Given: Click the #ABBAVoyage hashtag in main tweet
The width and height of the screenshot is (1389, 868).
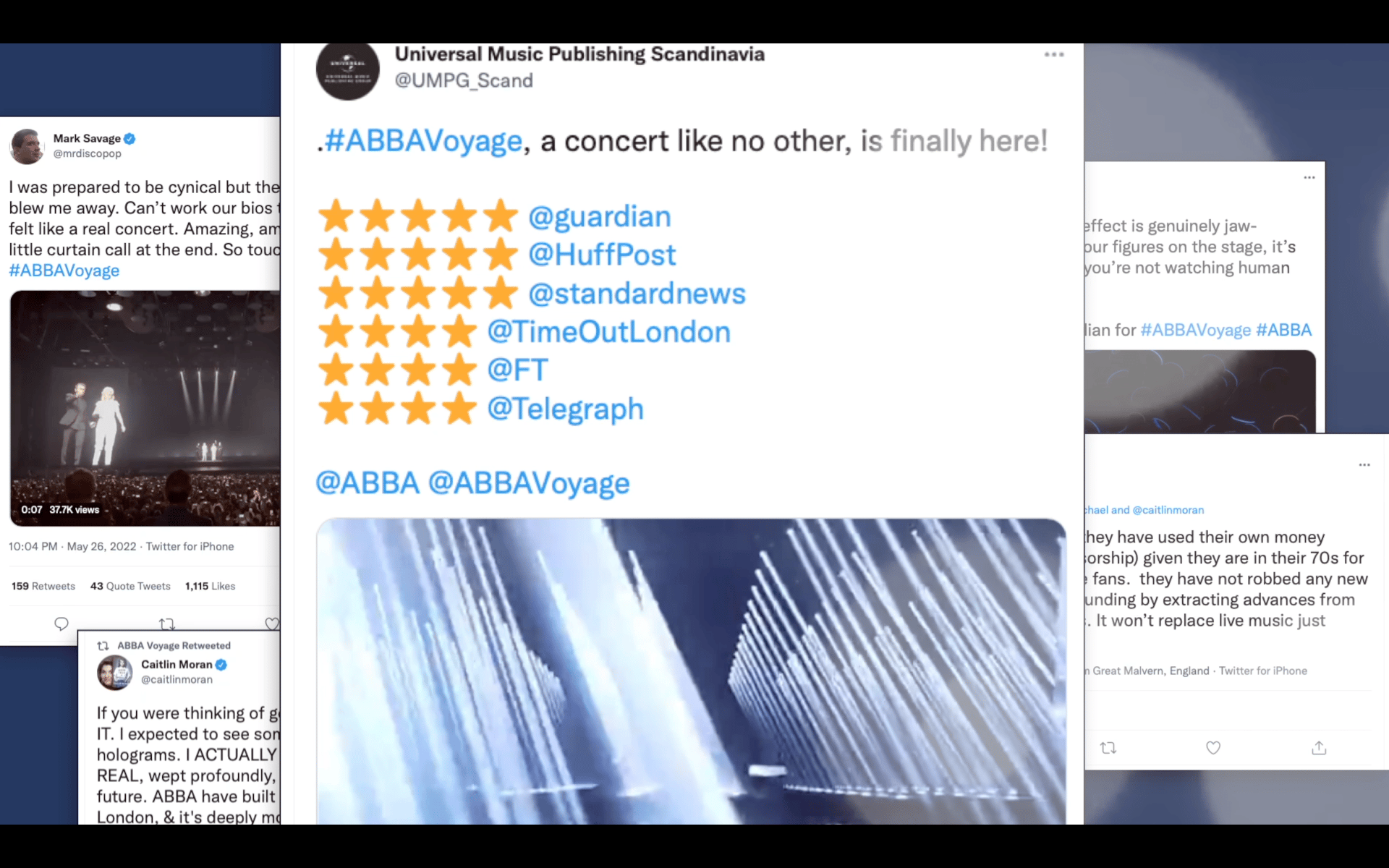Looking at the screenshot, I should pos(423,141).
